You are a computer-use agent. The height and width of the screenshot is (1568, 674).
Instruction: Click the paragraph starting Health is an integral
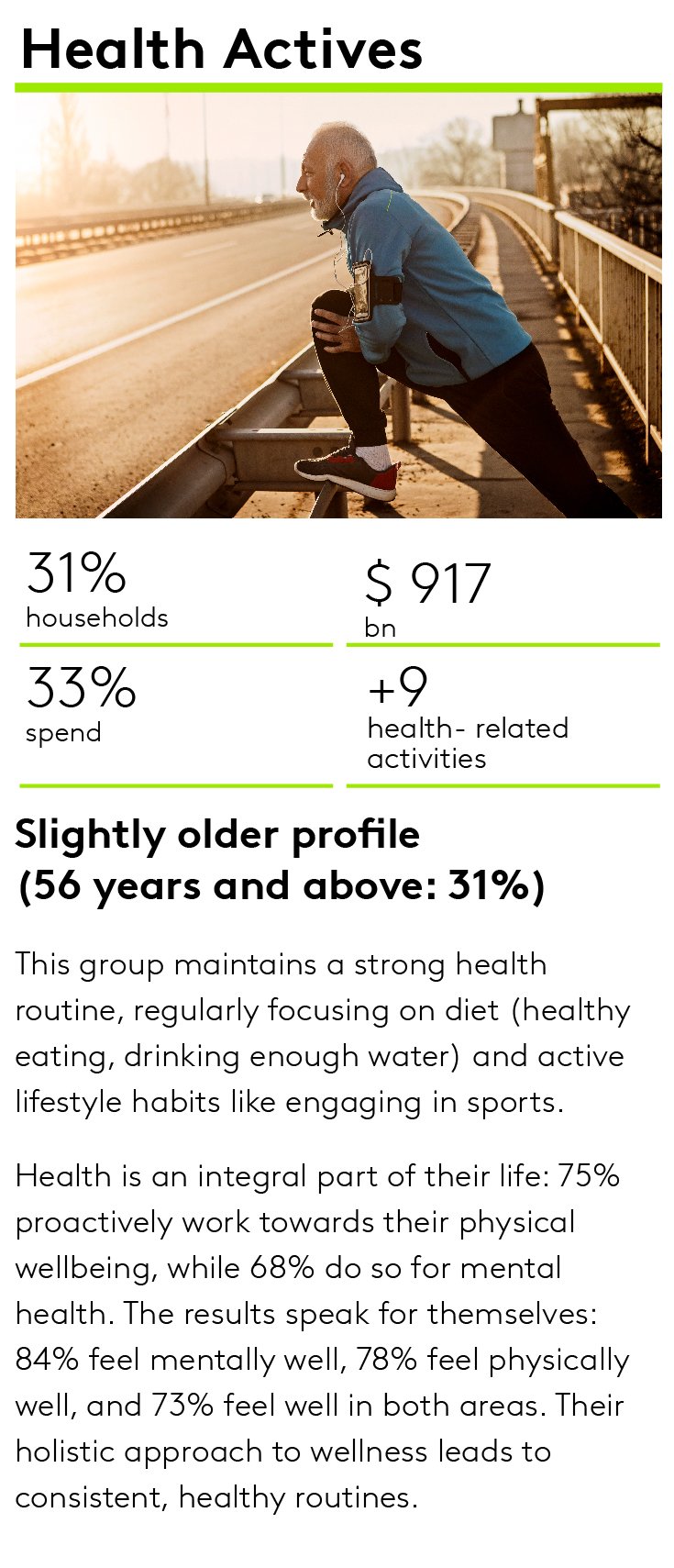323,1336
